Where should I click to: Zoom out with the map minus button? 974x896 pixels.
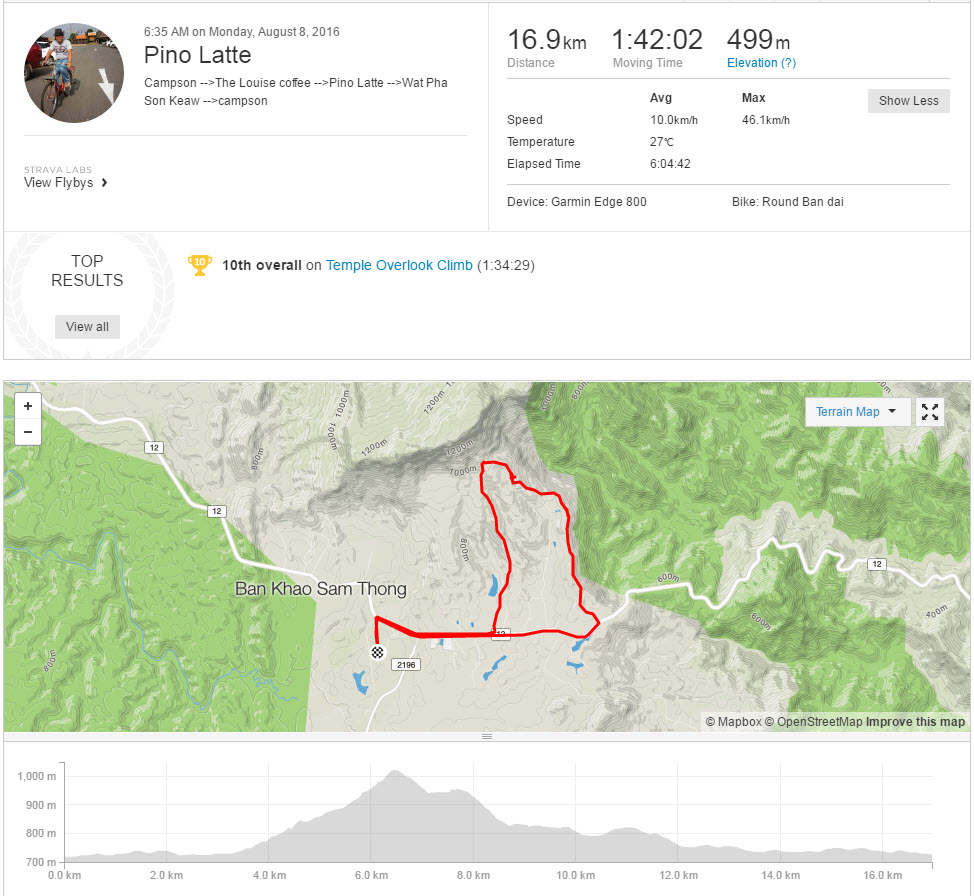pyautogui.click(x=28, y=432)
